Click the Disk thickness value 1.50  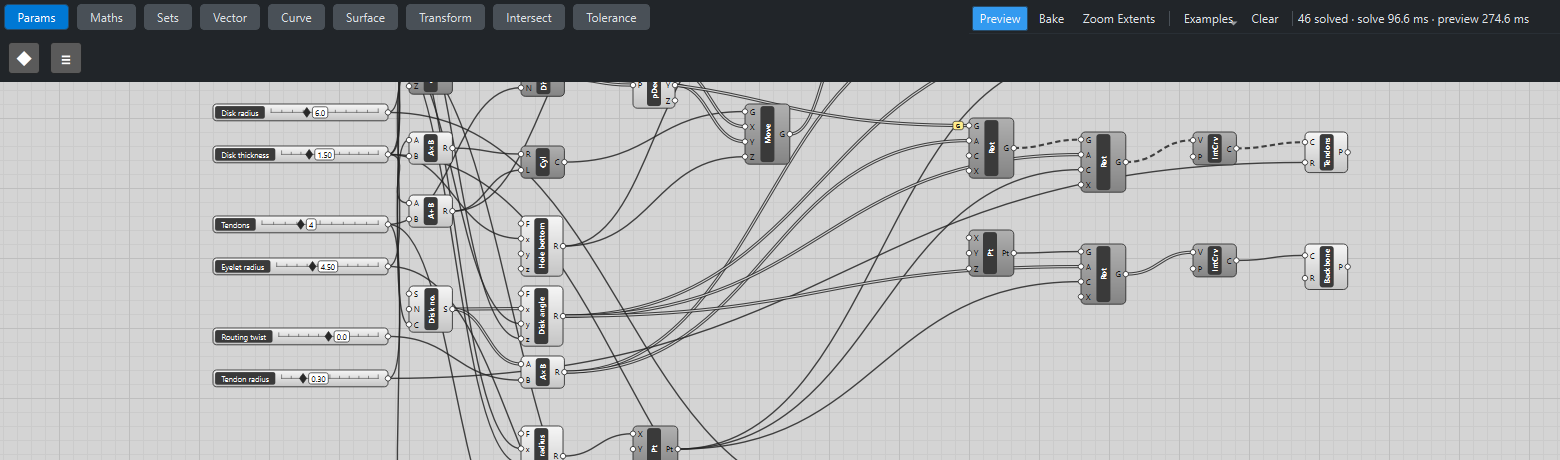click(324, 155)
